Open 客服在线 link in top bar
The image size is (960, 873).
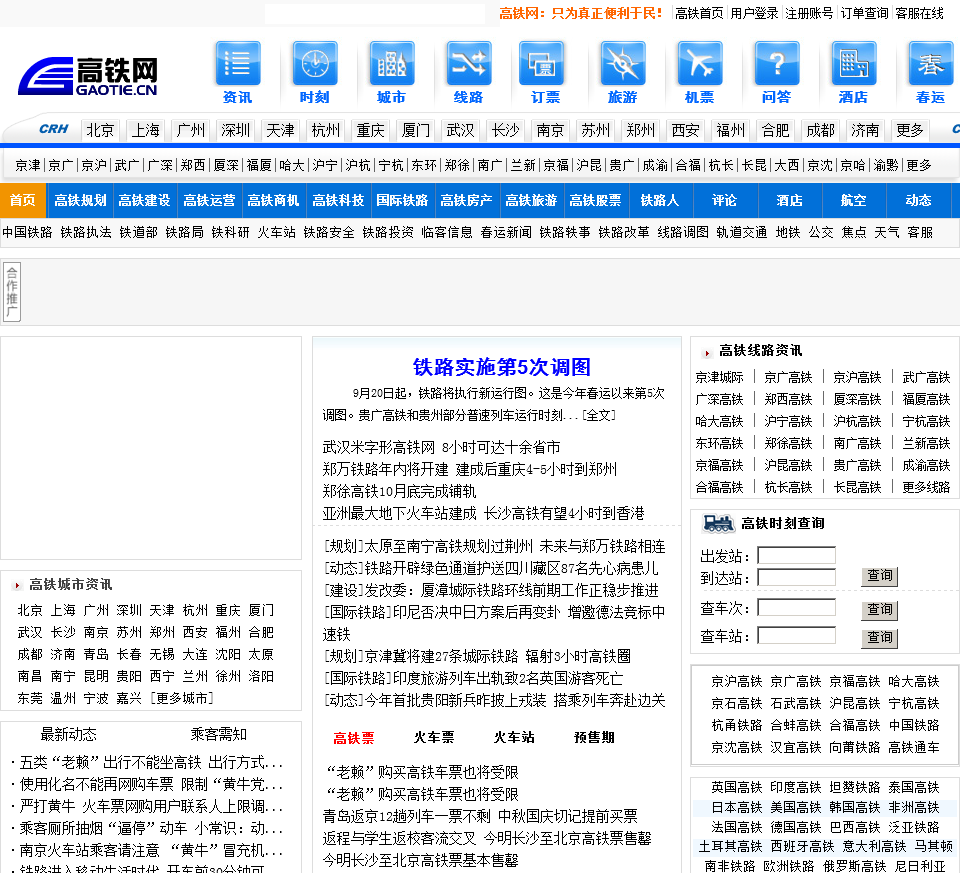(x=920, y=13)
